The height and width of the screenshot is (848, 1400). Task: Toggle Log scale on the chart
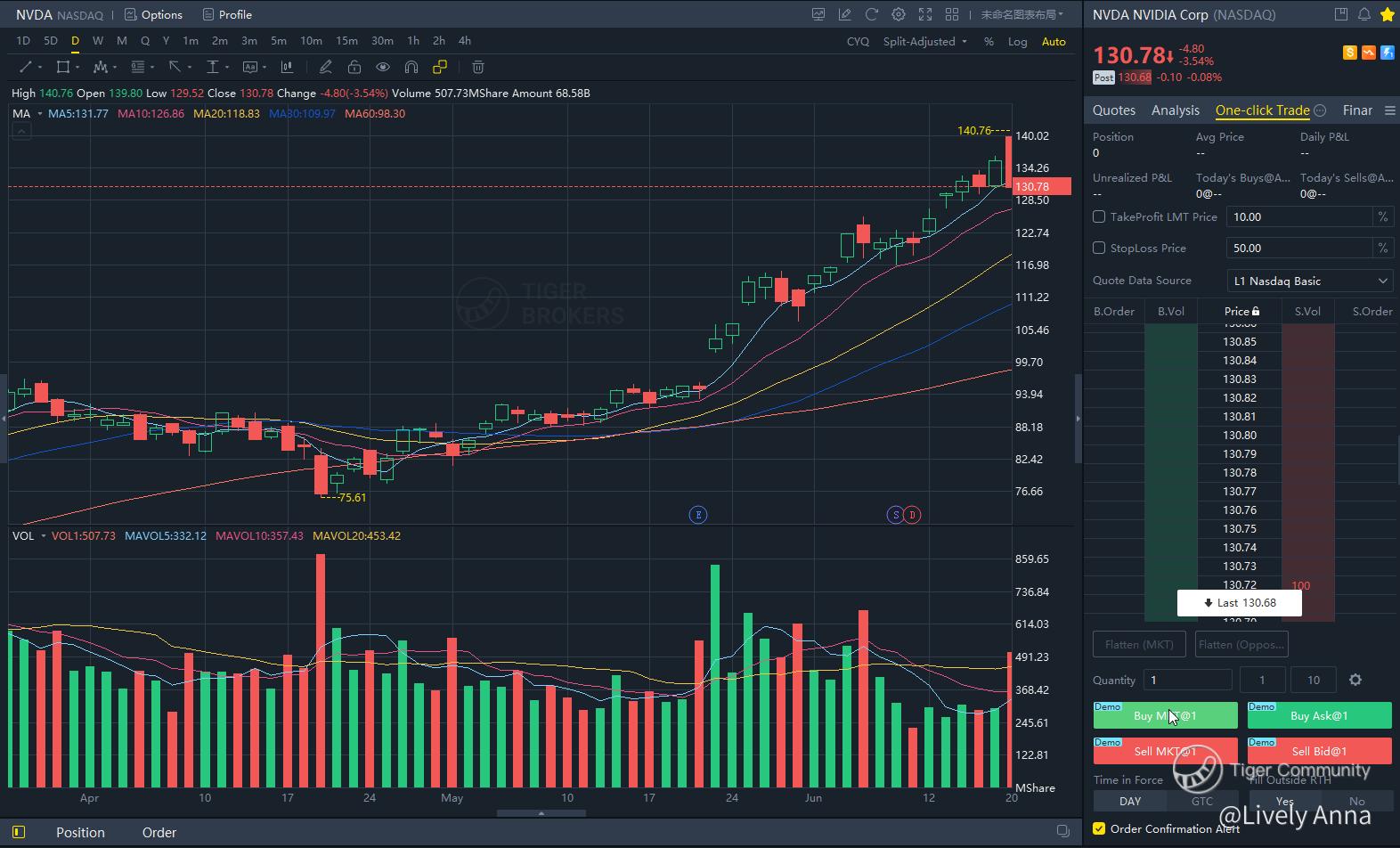click(1017, 42)
